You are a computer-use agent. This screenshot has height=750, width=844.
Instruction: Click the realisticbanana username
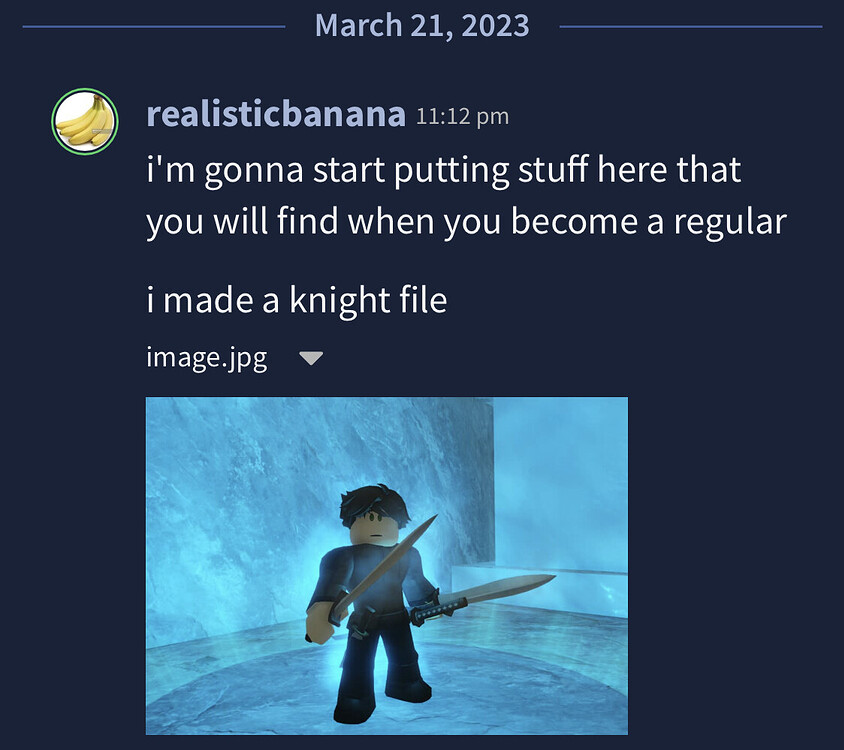click(x=276, y=114)
